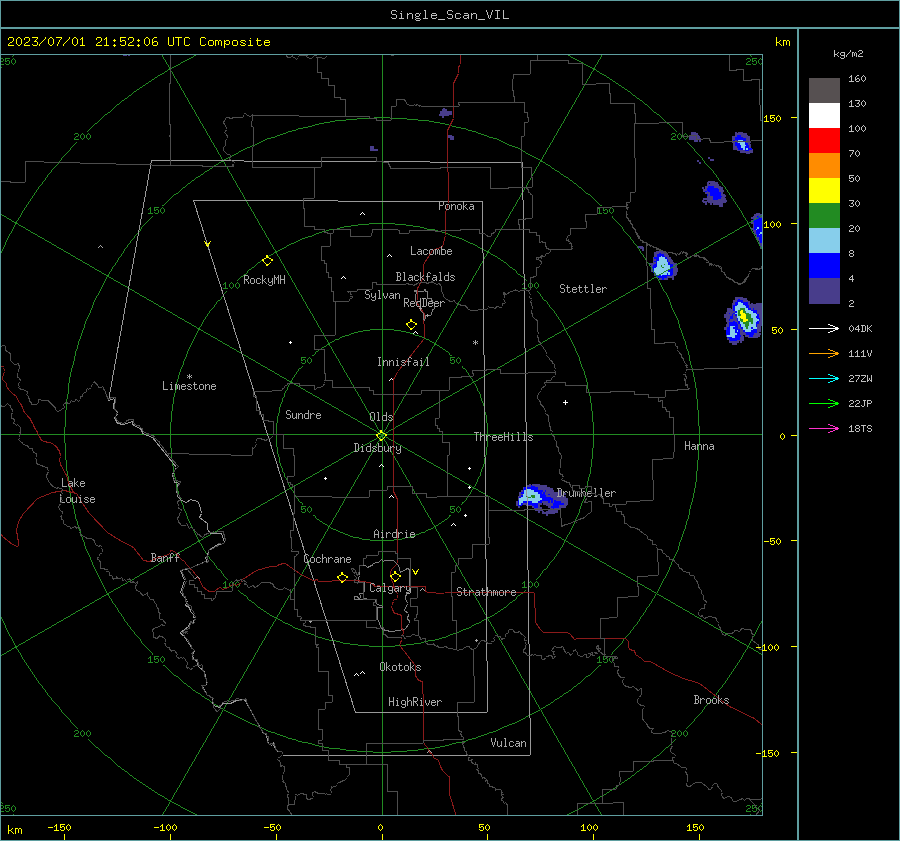Pick the purple 2-4 color swatch
900x841 pixels.
click(824, 291)
